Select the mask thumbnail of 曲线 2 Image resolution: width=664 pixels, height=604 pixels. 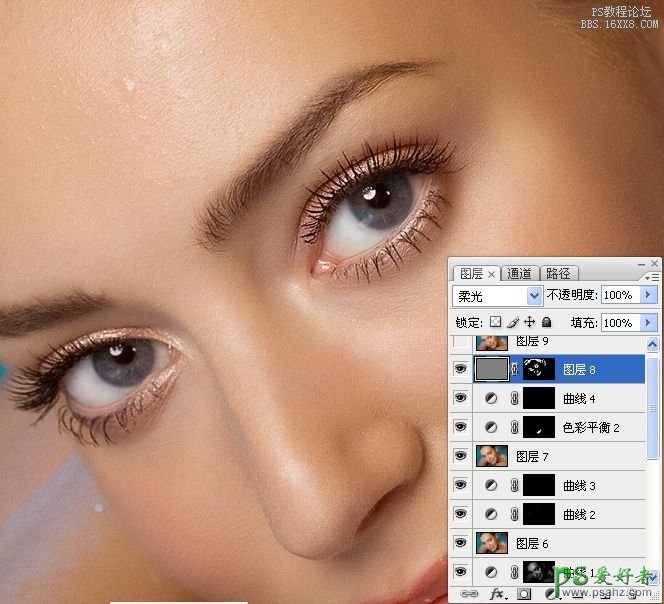[x=539, y=514]
